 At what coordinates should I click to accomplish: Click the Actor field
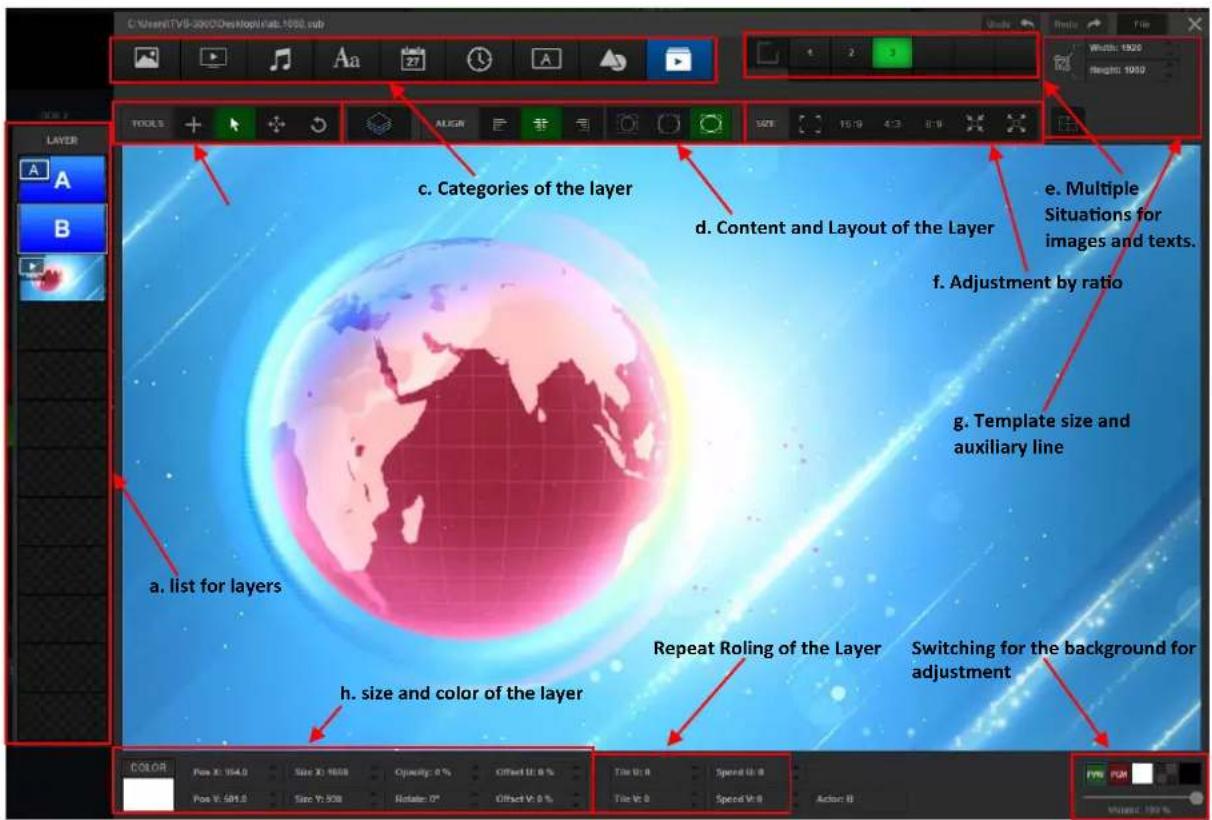[x=860, y=799]
